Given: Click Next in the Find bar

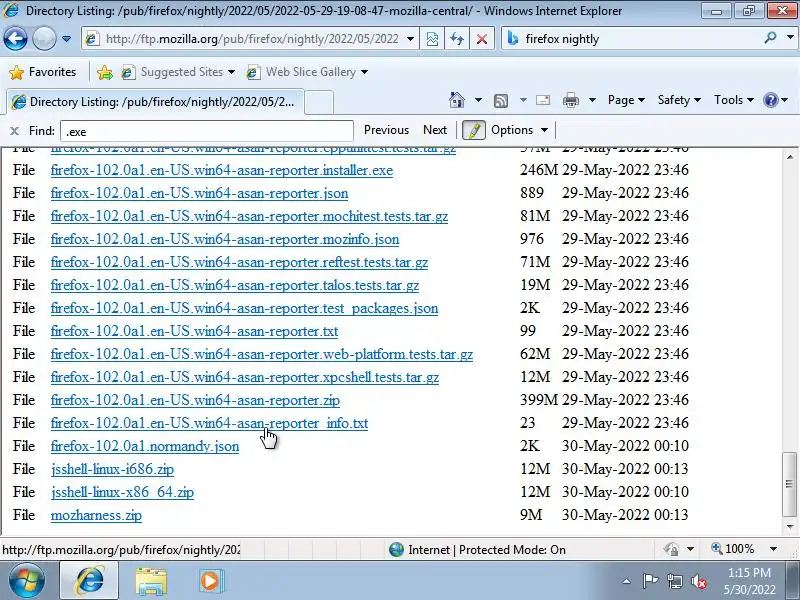Looking at the screenshot, I should pos(435,130).
